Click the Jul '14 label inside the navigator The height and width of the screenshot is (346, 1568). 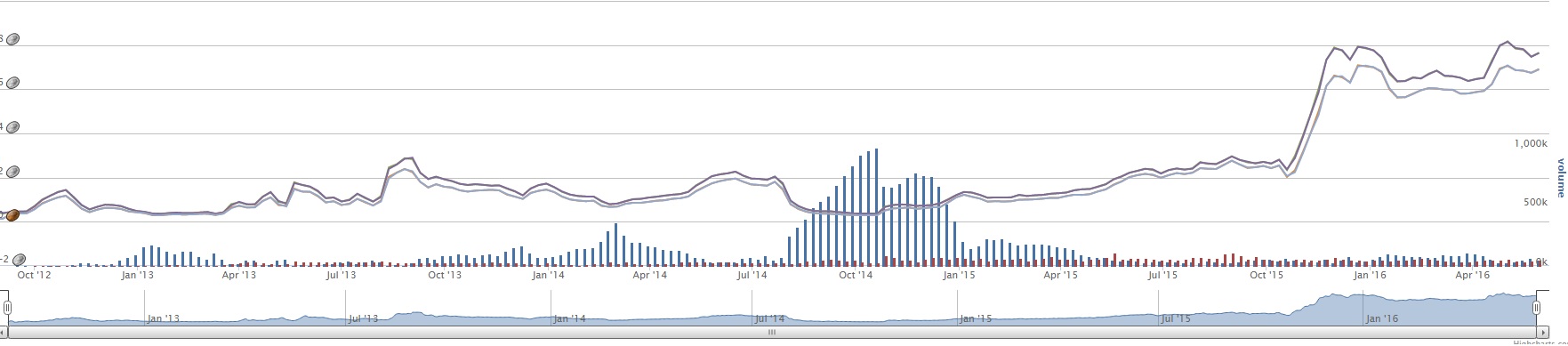coord(769,318)
